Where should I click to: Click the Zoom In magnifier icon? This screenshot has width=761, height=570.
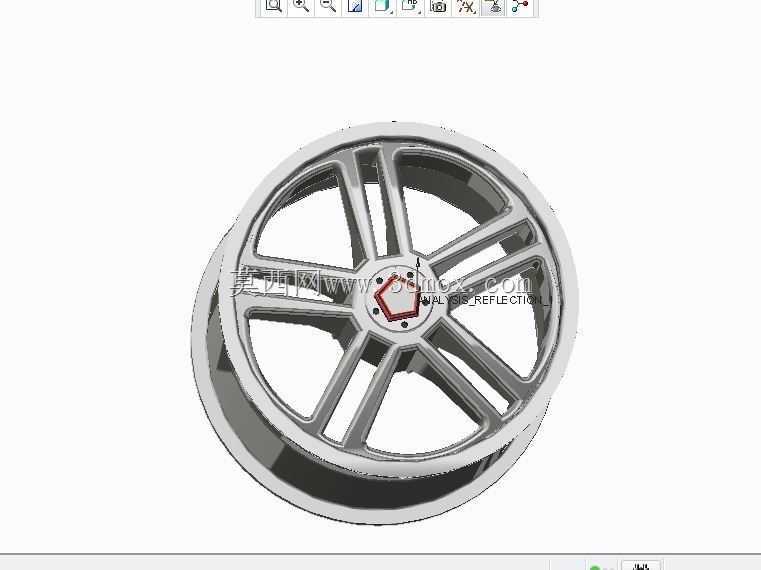[301, 6]
